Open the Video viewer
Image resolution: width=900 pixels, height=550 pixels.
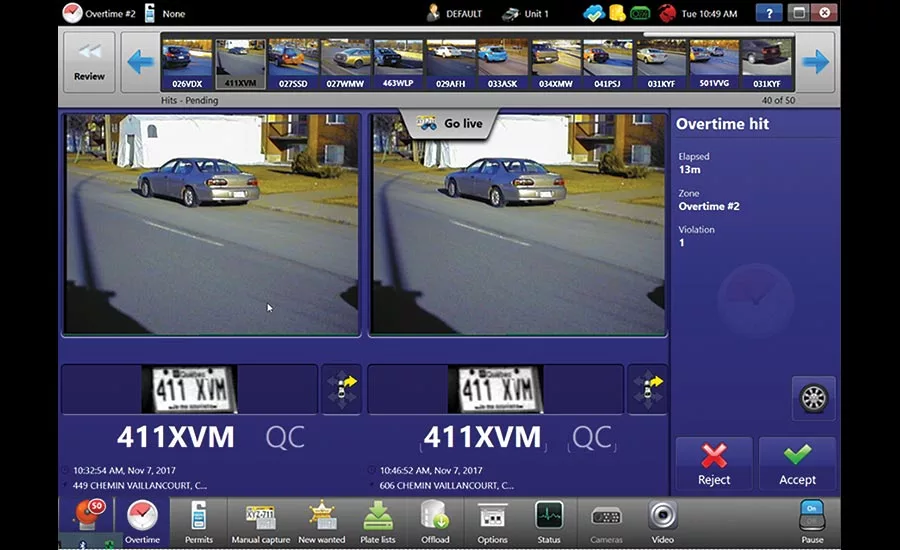pos(662,521)
